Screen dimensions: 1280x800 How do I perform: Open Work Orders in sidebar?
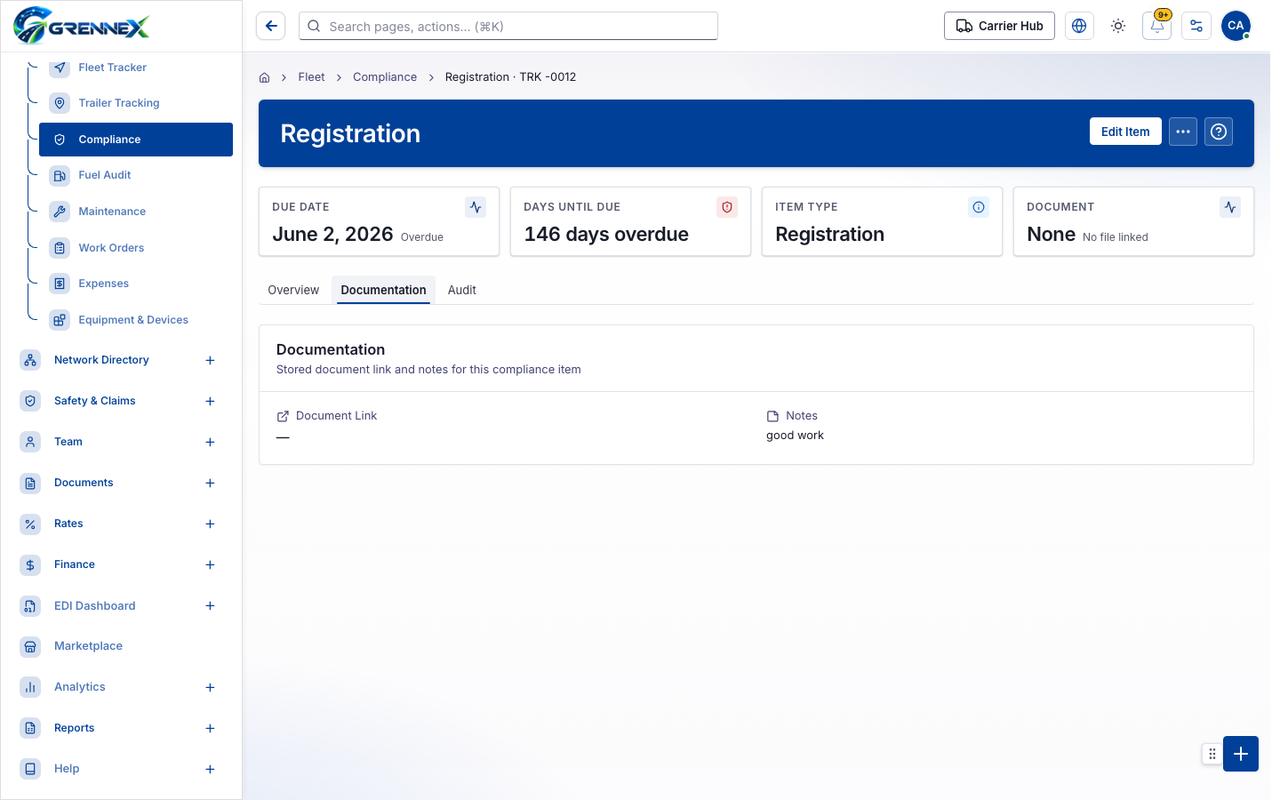(x=136, y=248)
